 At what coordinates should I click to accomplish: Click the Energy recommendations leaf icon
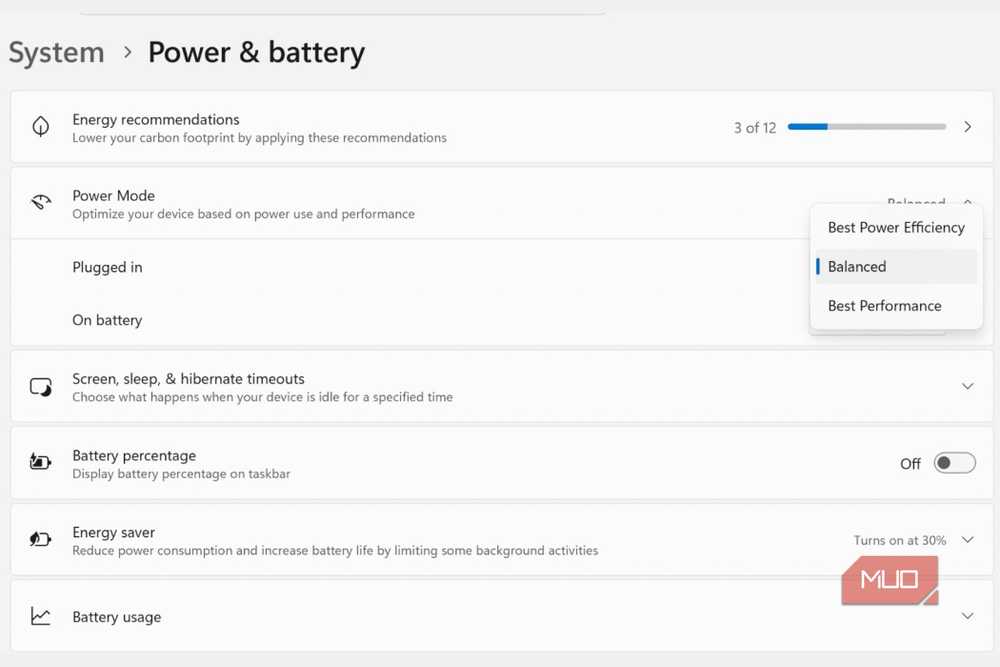[x=41, y=126]
